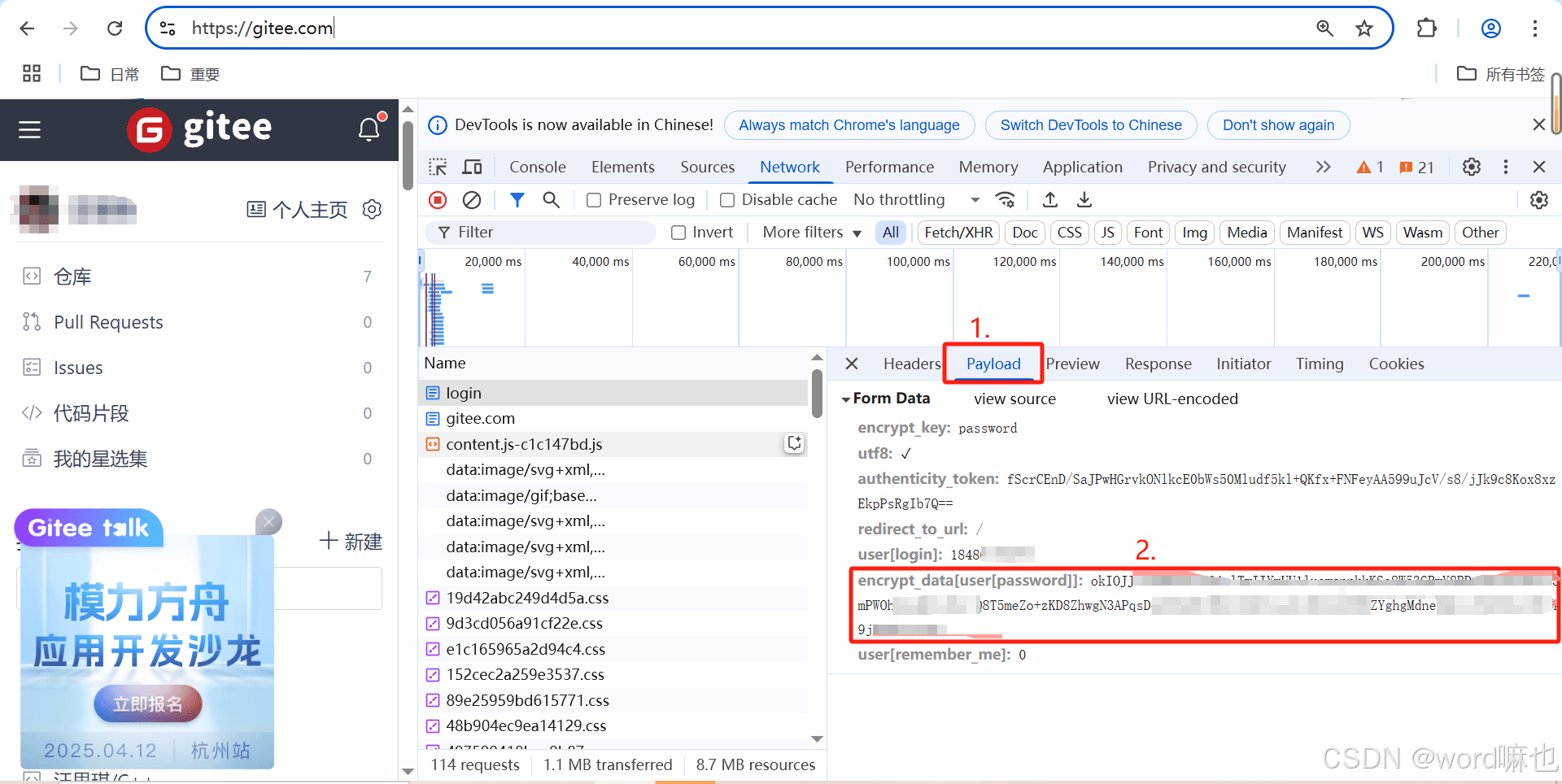The width and height of the screenshot is (1562, 784).
Task: Click view source link
Action: pyautogui.click(x=1014, y=399)
